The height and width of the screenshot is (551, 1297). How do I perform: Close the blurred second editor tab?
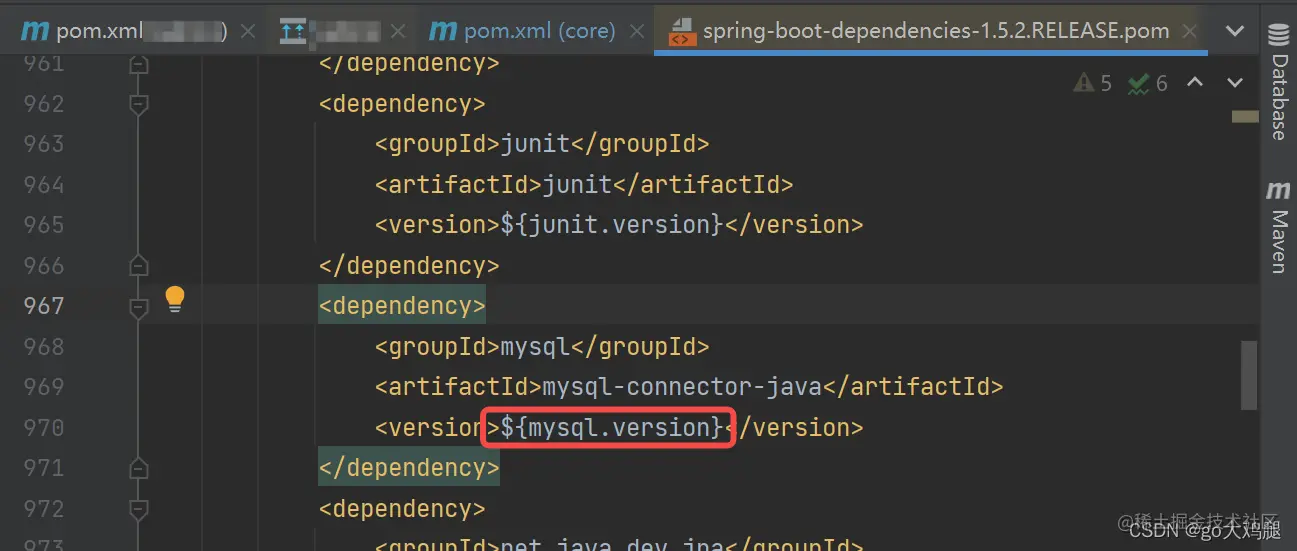point(398,31)
